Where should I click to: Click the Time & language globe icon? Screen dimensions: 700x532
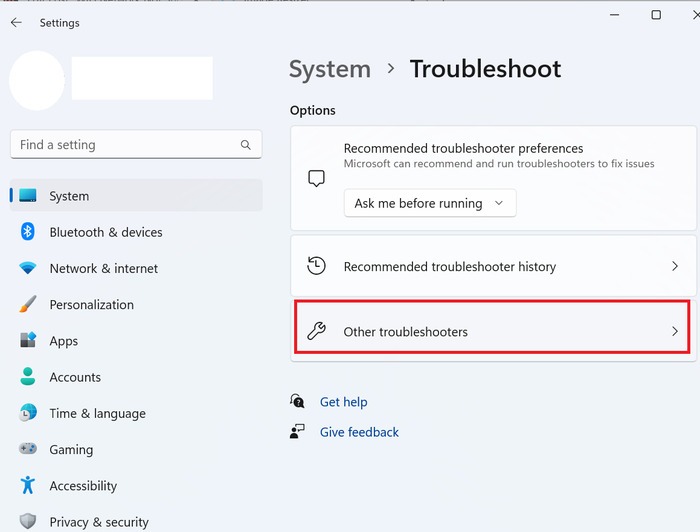click(28, 412)
